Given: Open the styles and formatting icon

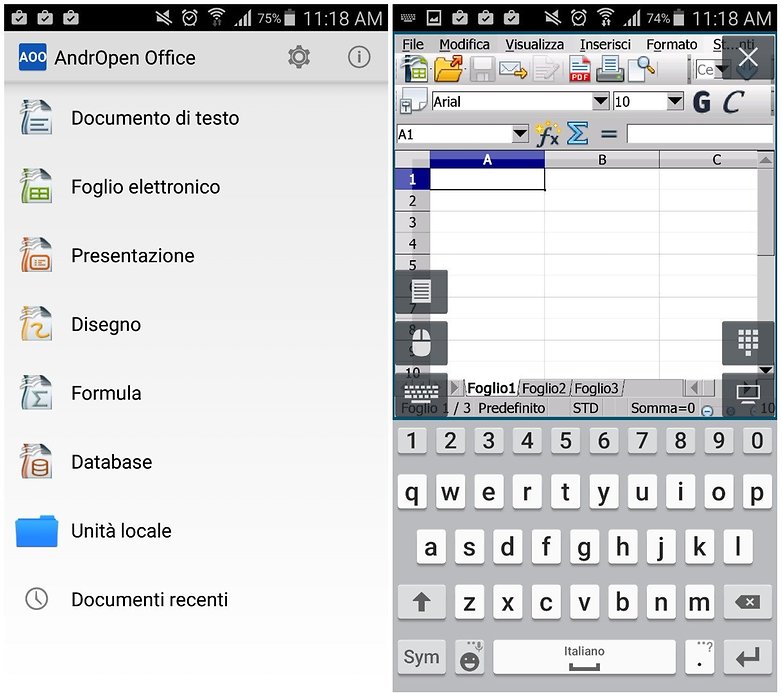Looking at the screenshot, I should pos(413,101).
